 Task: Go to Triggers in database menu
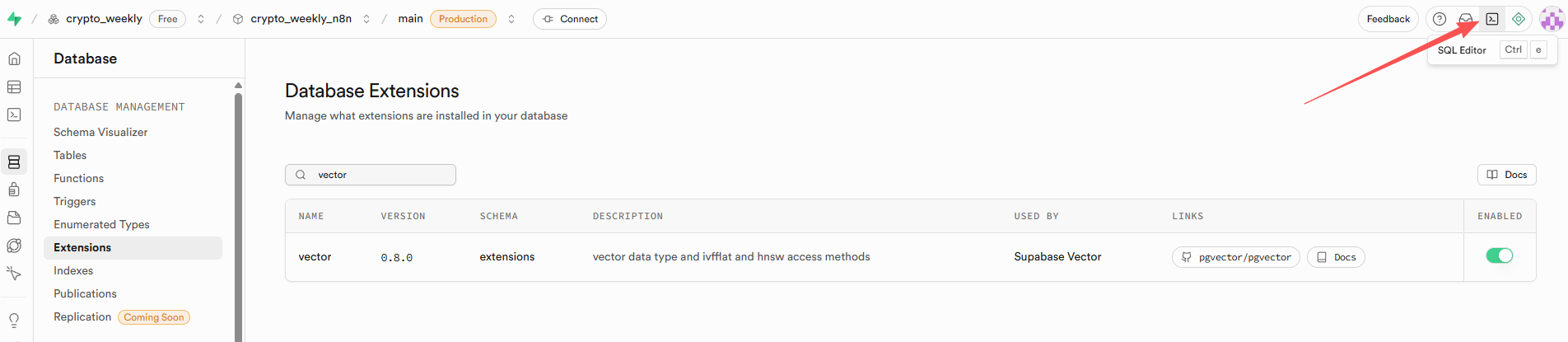click(x=75, y=201)
